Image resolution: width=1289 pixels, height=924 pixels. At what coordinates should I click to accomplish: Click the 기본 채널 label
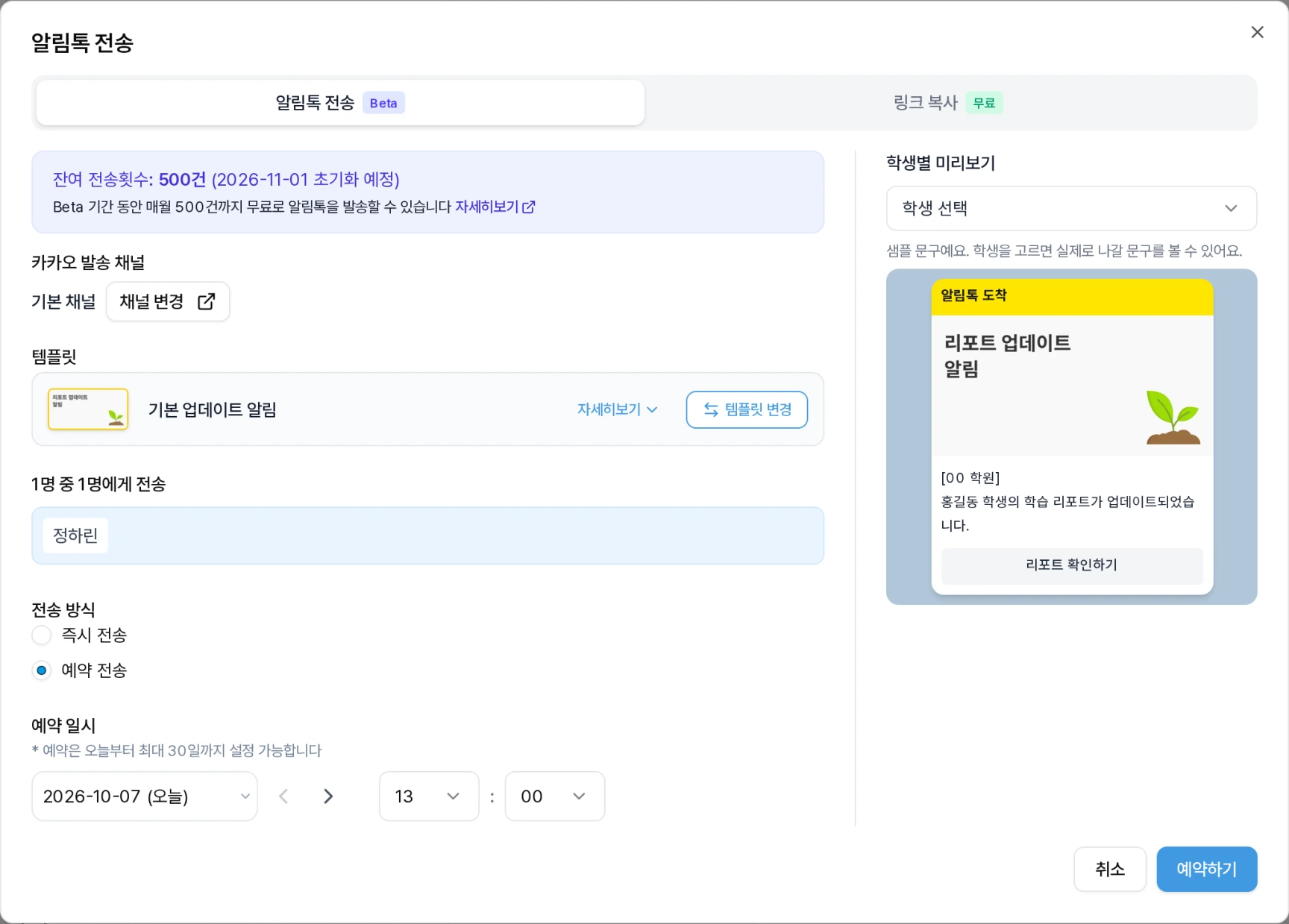tap(63, 301)
